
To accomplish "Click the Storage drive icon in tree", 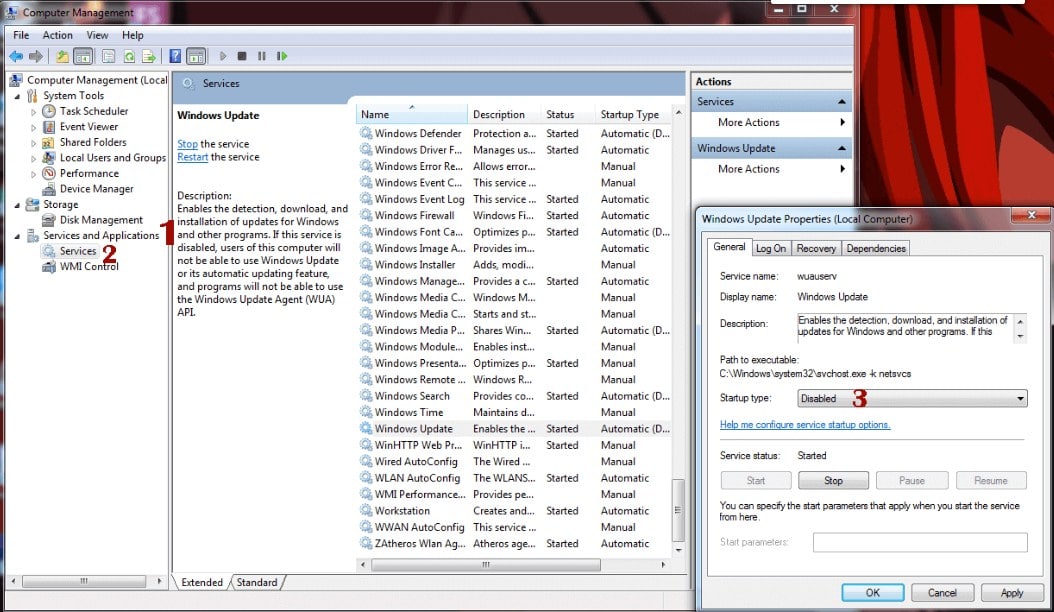I will coord(32,204).
